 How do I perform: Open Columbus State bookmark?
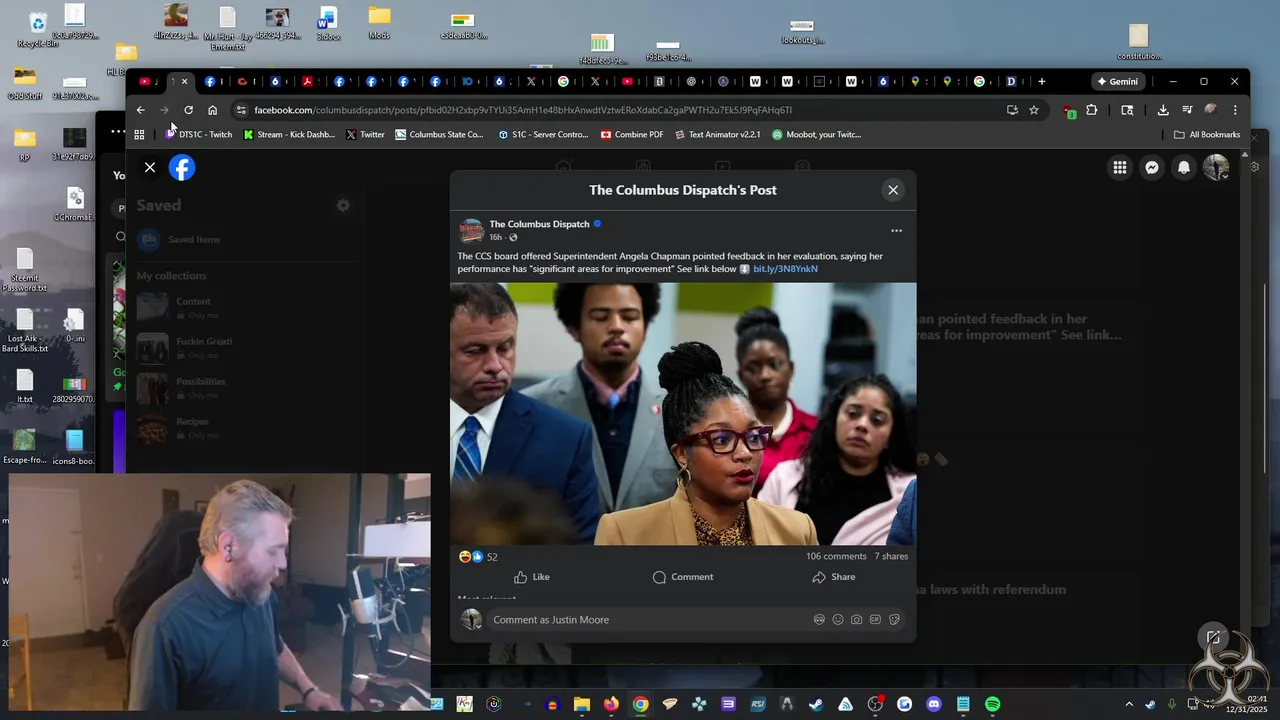click(x=439, y=135)
